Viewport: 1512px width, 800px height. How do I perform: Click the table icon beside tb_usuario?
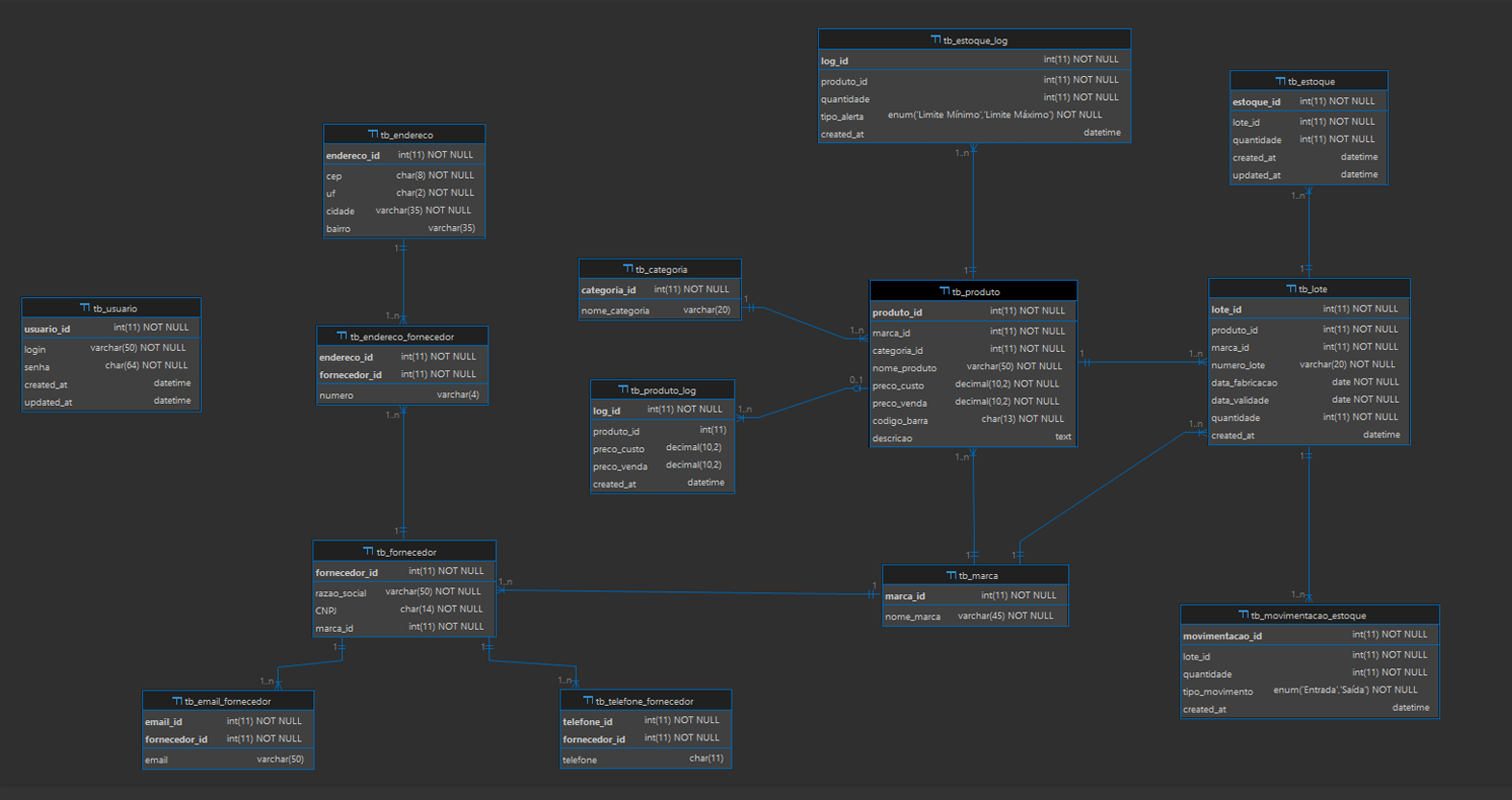click(x=85, y=308)
